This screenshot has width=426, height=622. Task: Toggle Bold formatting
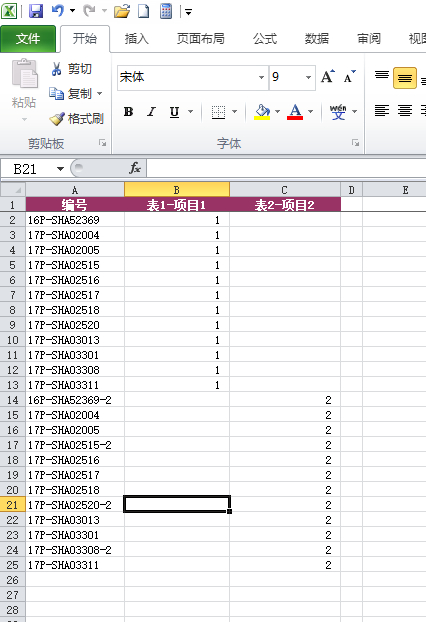128,112
